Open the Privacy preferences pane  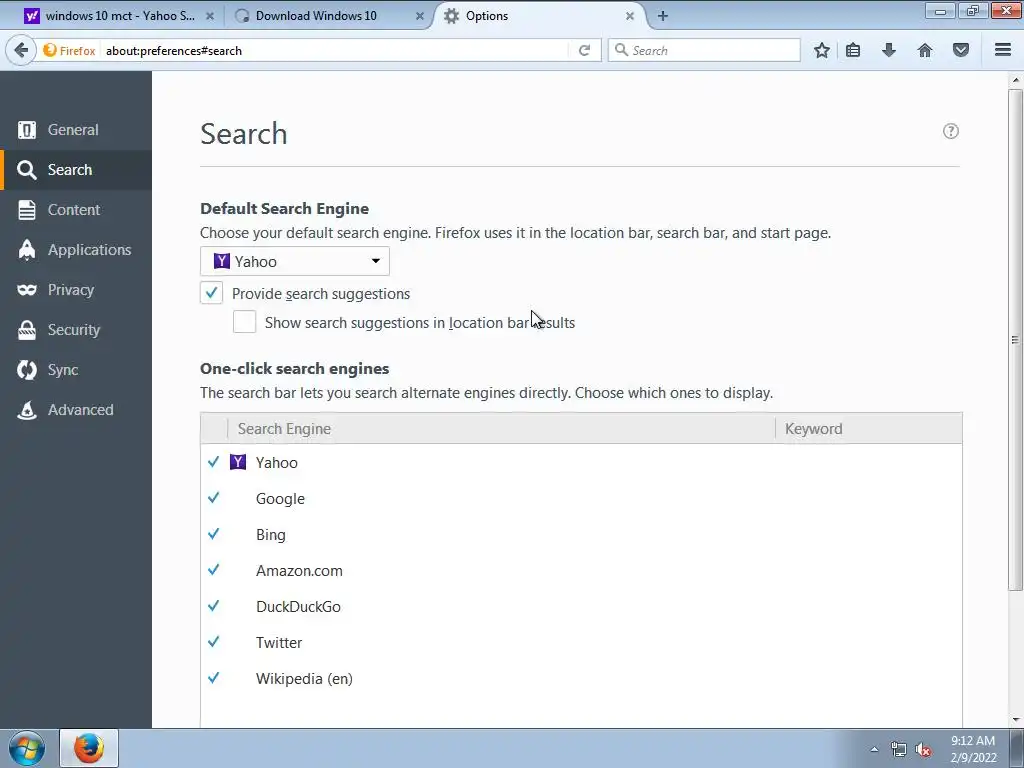click(76, 290)
